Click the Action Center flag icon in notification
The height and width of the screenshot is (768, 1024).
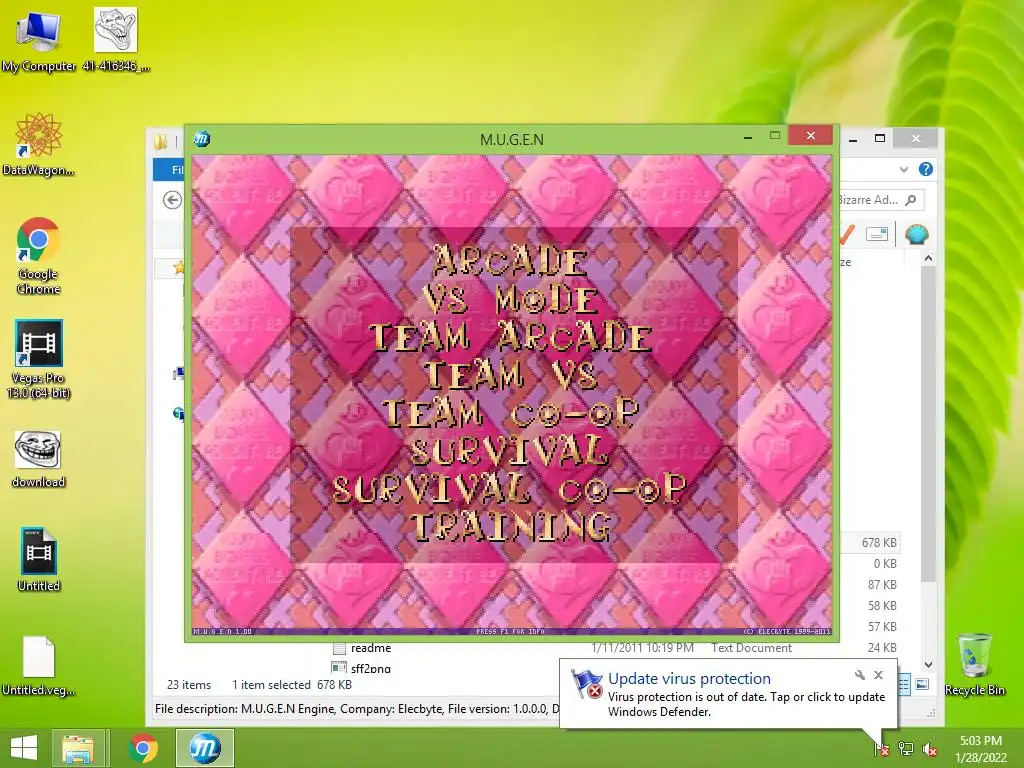tap(586, 684)
